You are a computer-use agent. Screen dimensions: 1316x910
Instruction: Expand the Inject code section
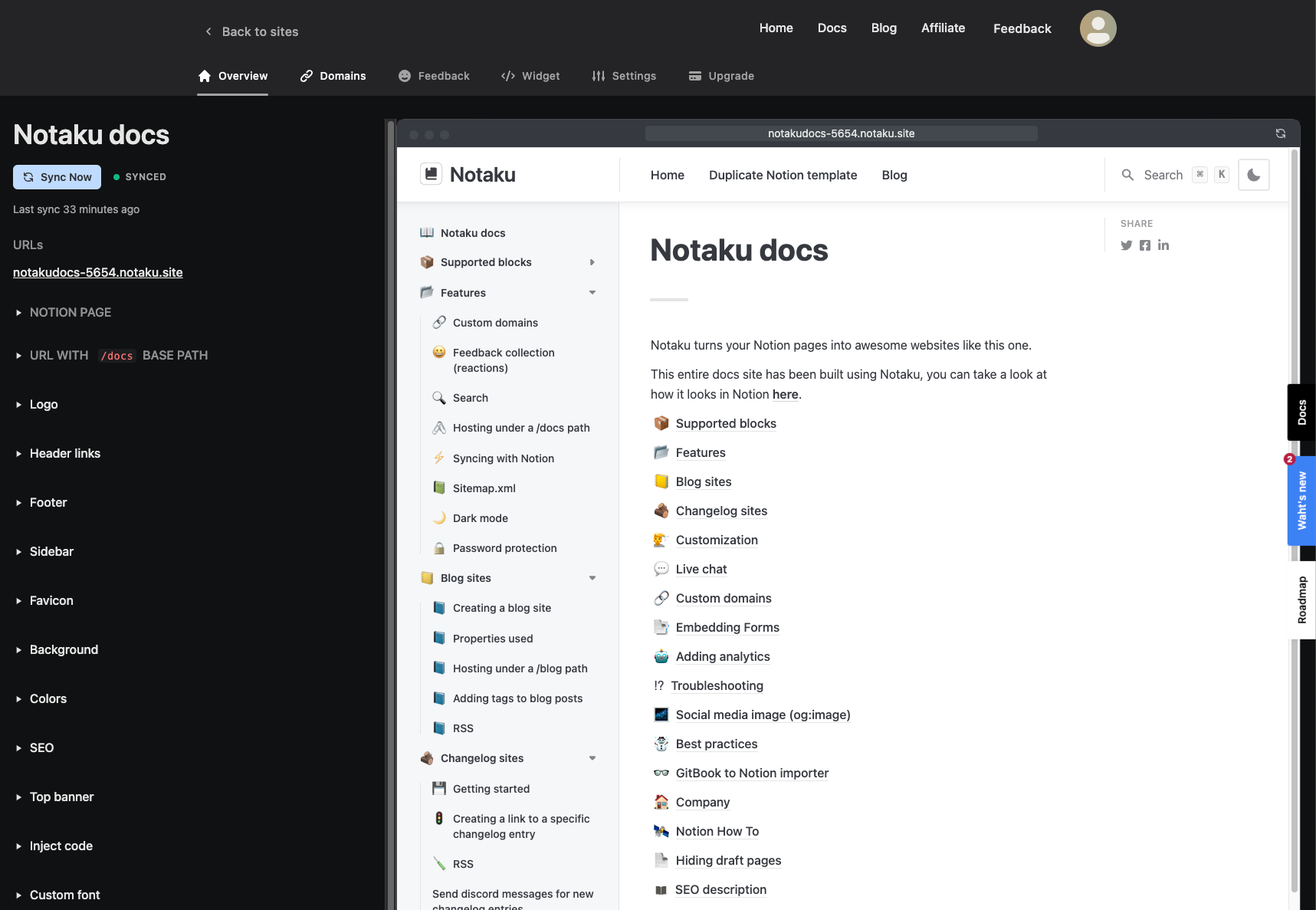coord(54,846)
